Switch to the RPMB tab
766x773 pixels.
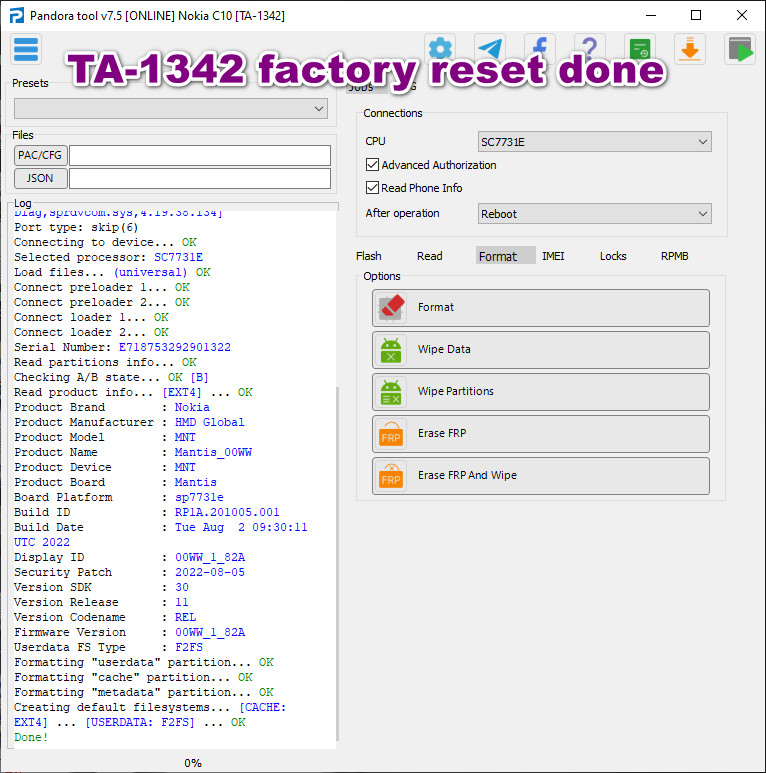point(675,256)
